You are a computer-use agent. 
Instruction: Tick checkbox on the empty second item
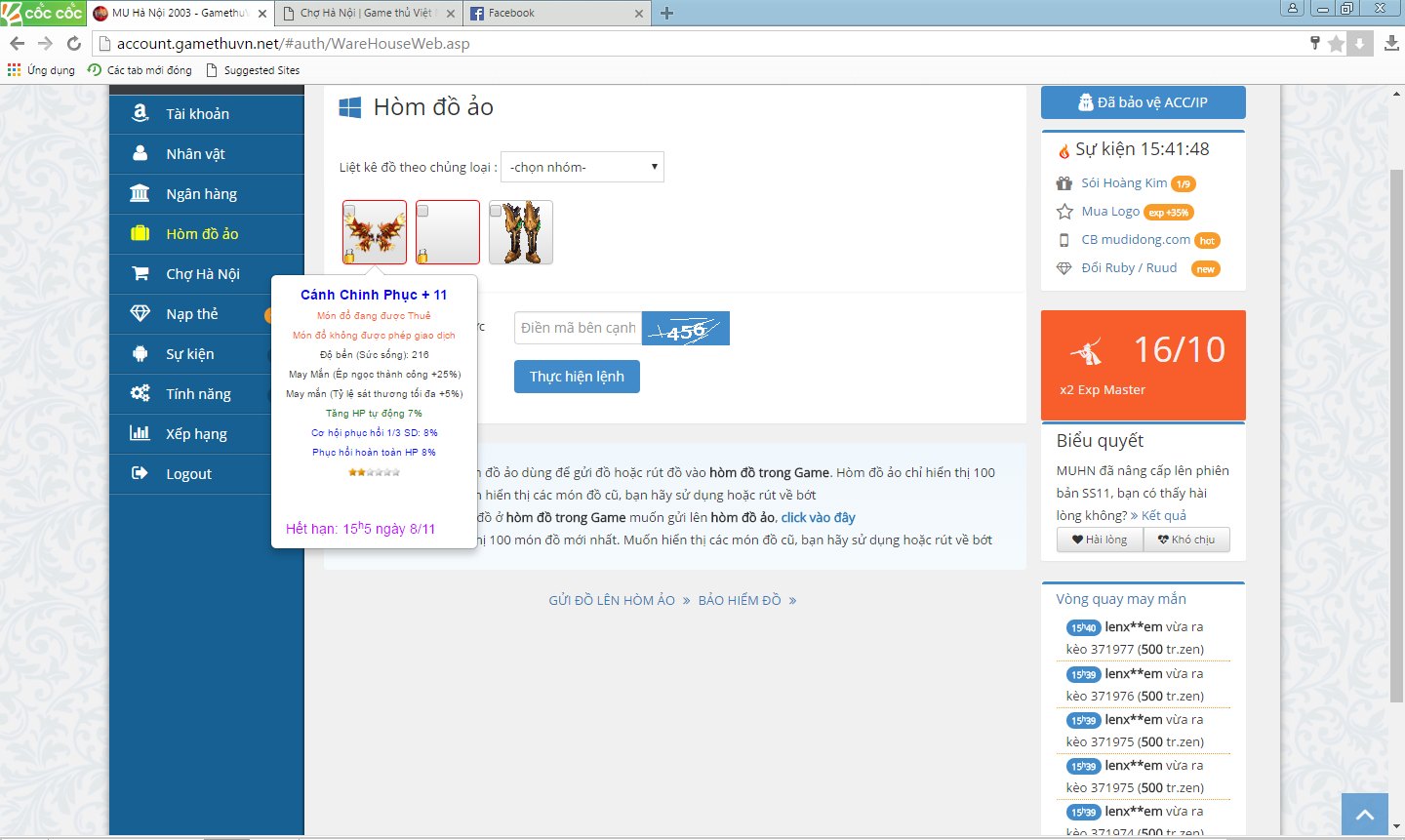coord(422,211)
